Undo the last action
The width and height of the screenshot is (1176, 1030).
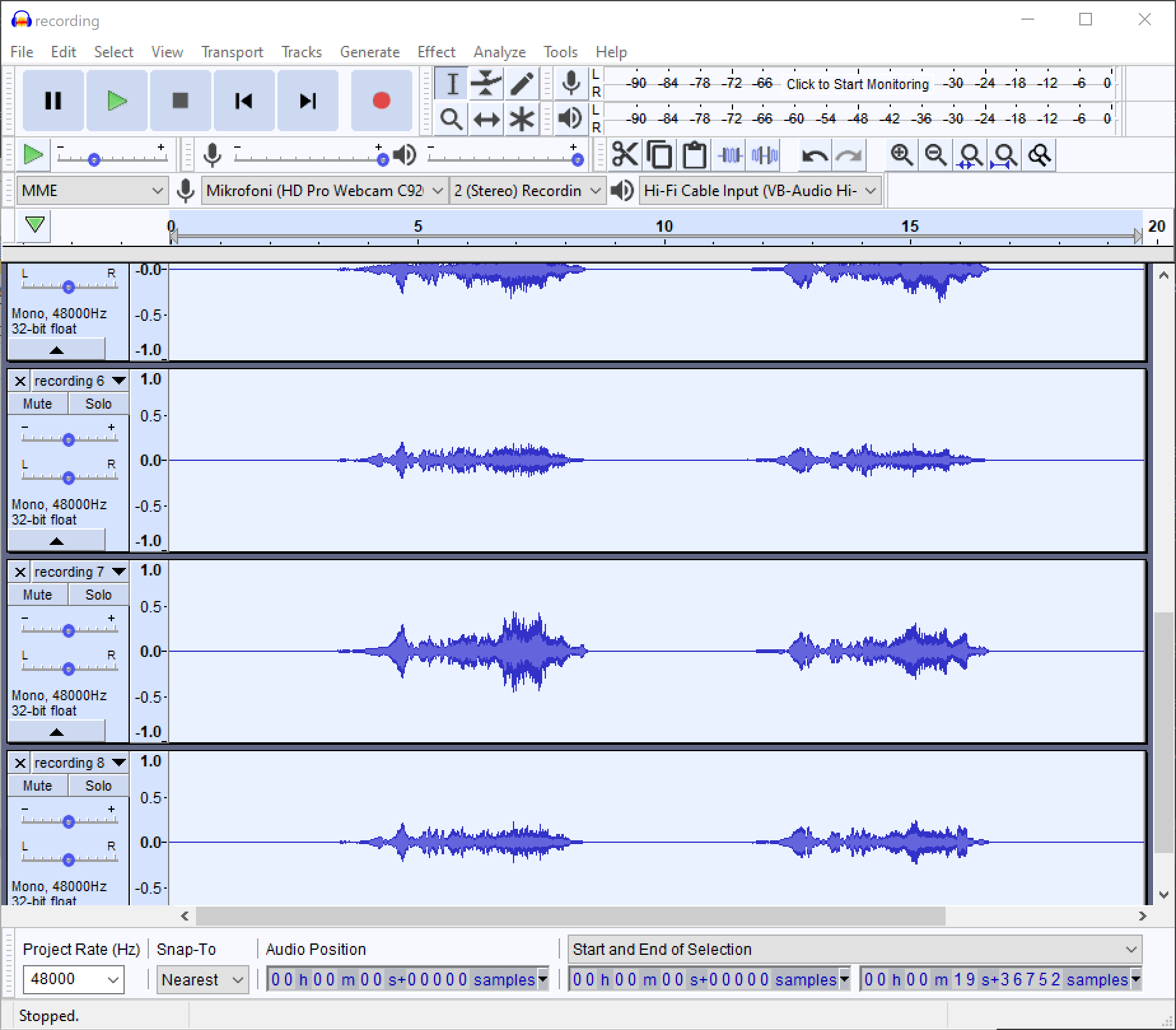(x=815, y=155)
